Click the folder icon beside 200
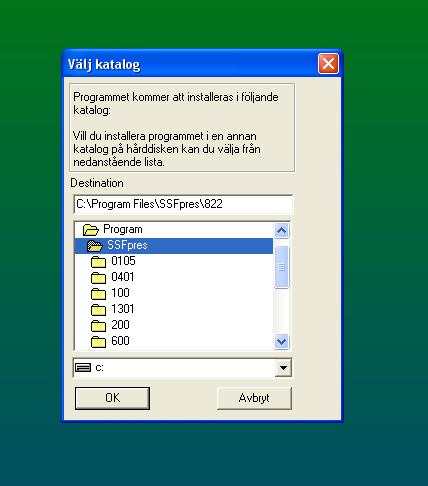Screen dimensions: 428x486 point(98,325)
